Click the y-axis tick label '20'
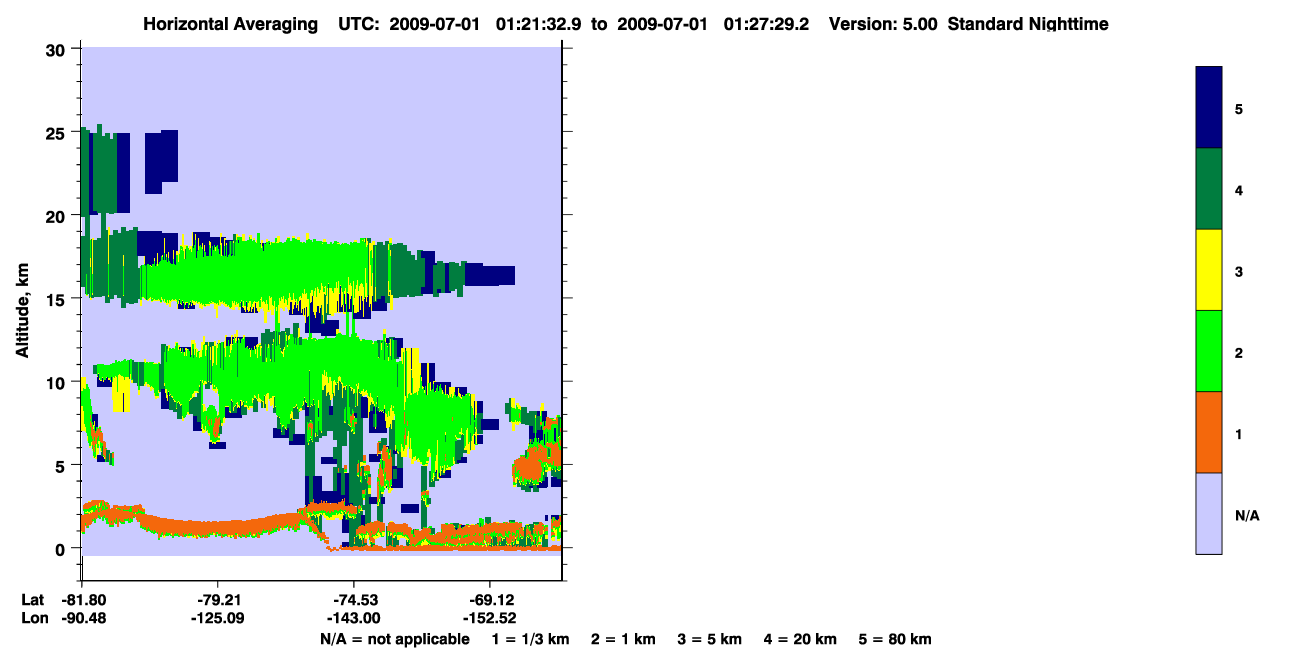The width and height of the screenshot is (1300, 667). 56,216
